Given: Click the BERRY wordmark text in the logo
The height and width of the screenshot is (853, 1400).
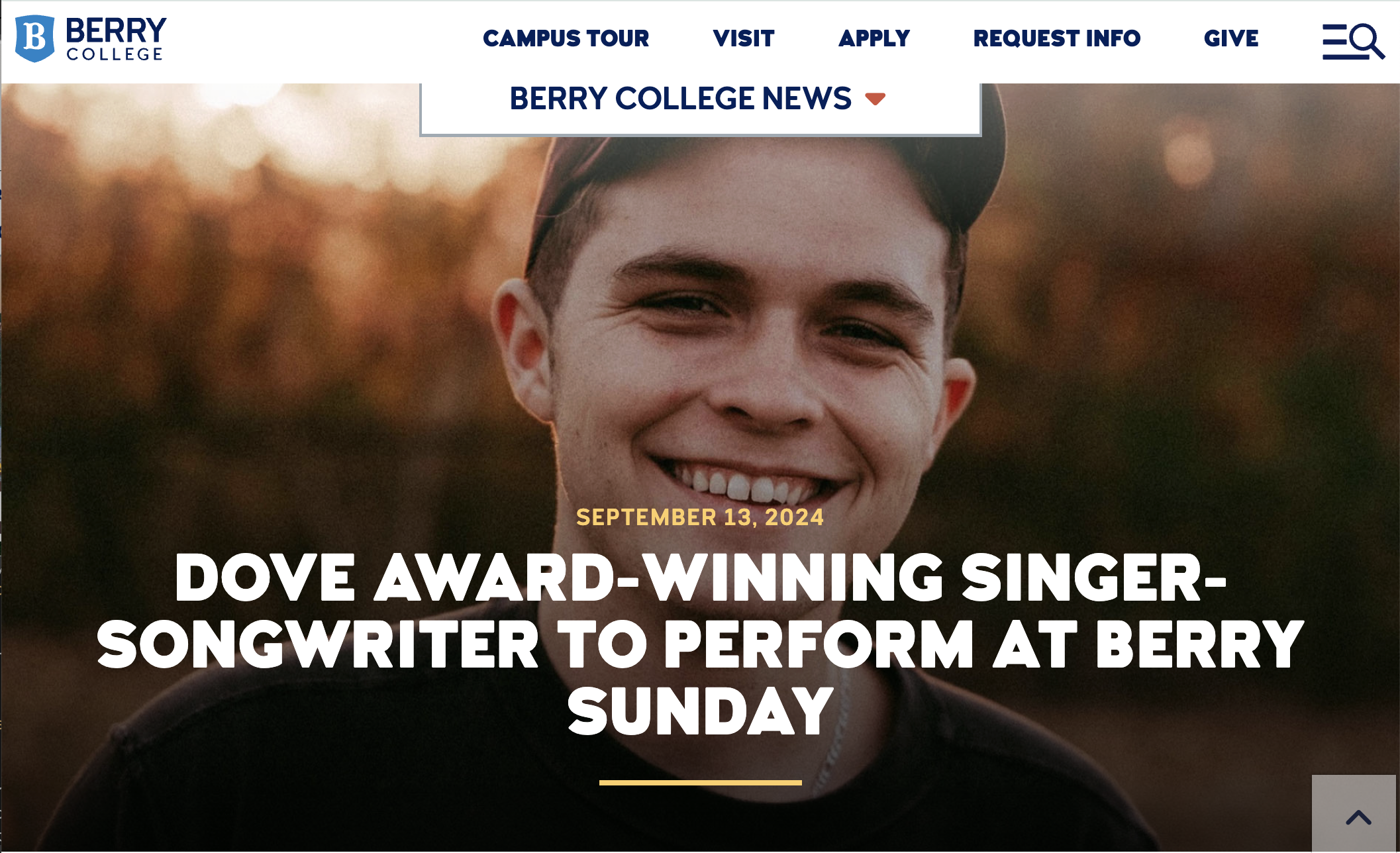Looking at the screenshot, I should click(x=116, y=30).
